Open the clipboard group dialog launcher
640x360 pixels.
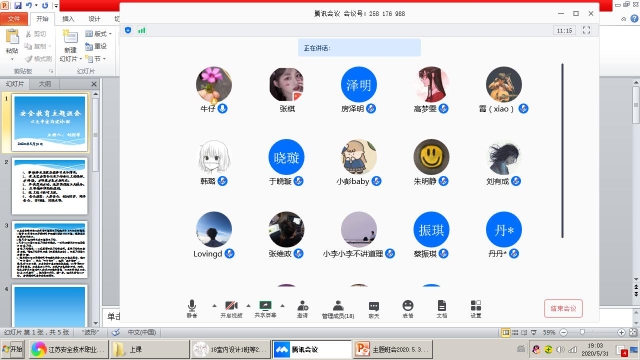point(51,71)
